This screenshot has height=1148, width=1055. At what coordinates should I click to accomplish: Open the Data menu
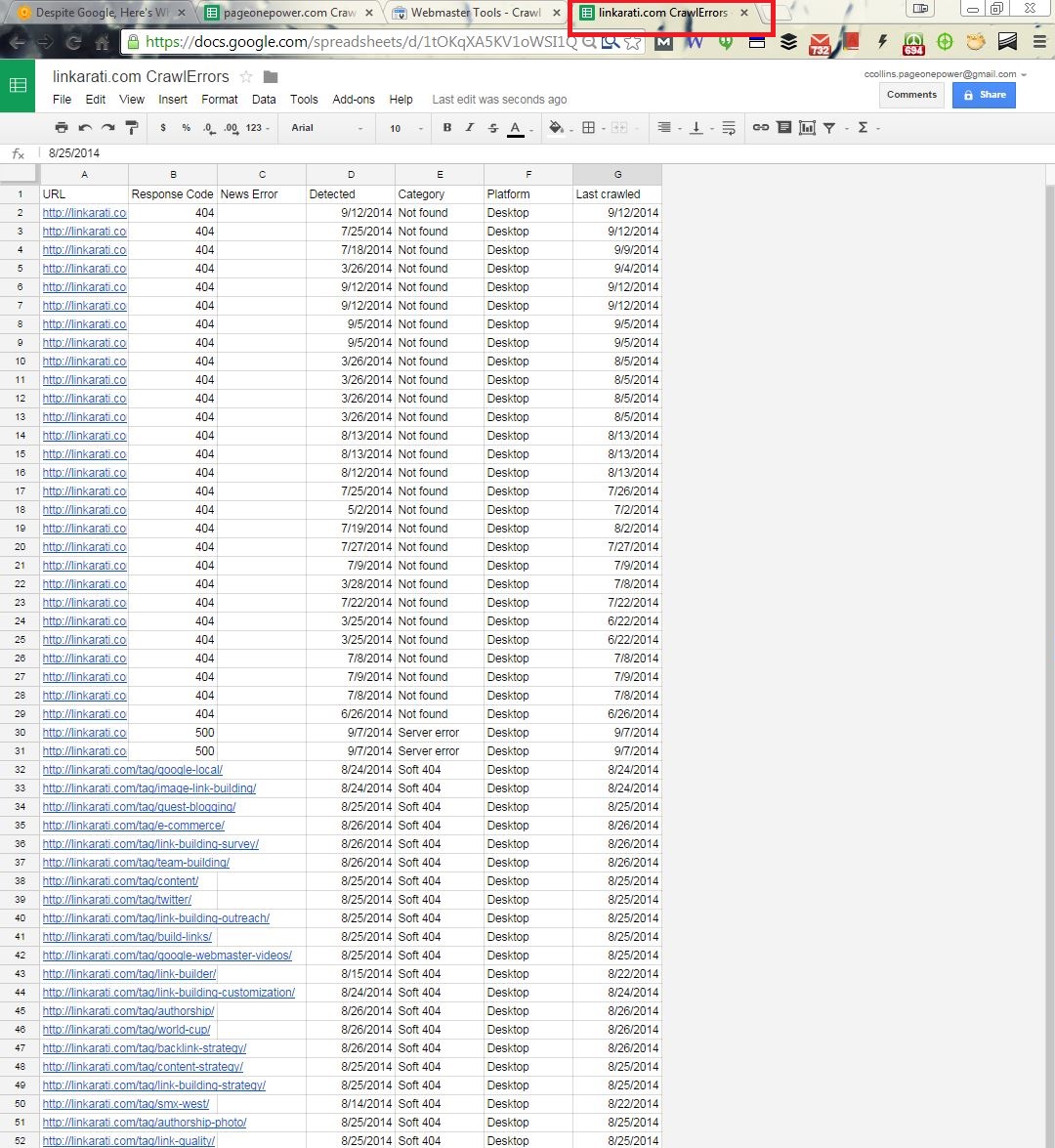tap(264, 100)
